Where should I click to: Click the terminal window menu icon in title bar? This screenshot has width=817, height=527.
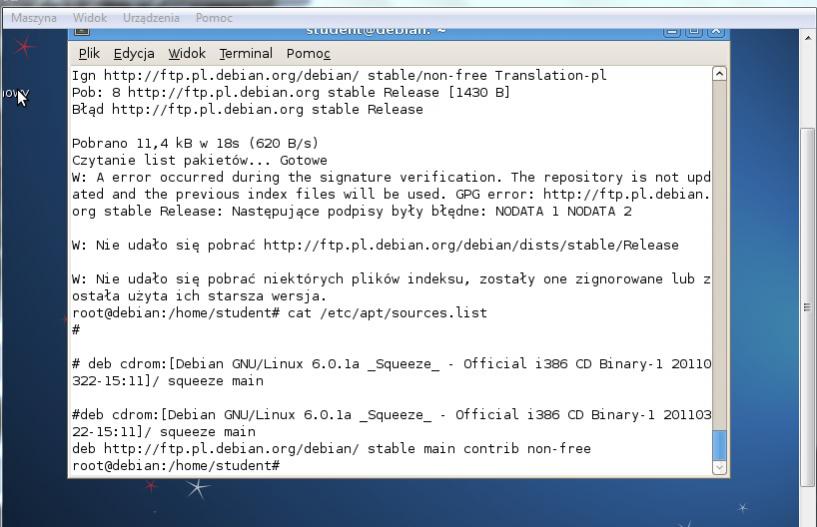click(82, 31)
